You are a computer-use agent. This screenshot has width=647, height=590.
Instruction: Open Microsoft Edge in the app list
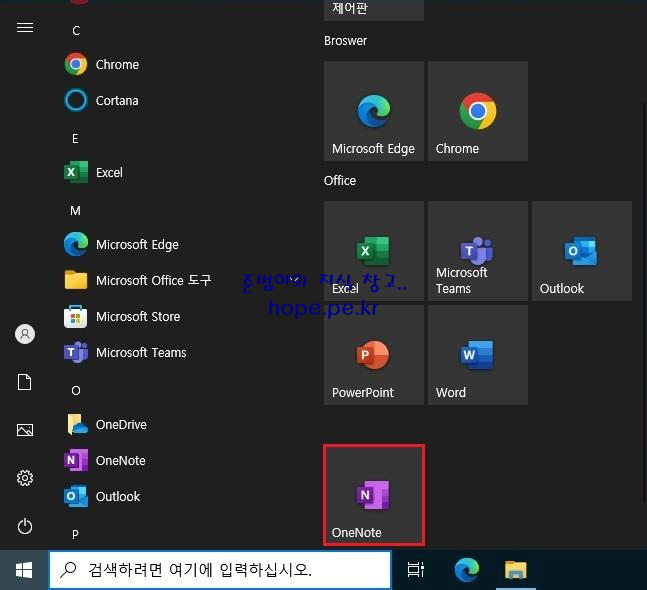pyautogui.click(x=121, y=244)
